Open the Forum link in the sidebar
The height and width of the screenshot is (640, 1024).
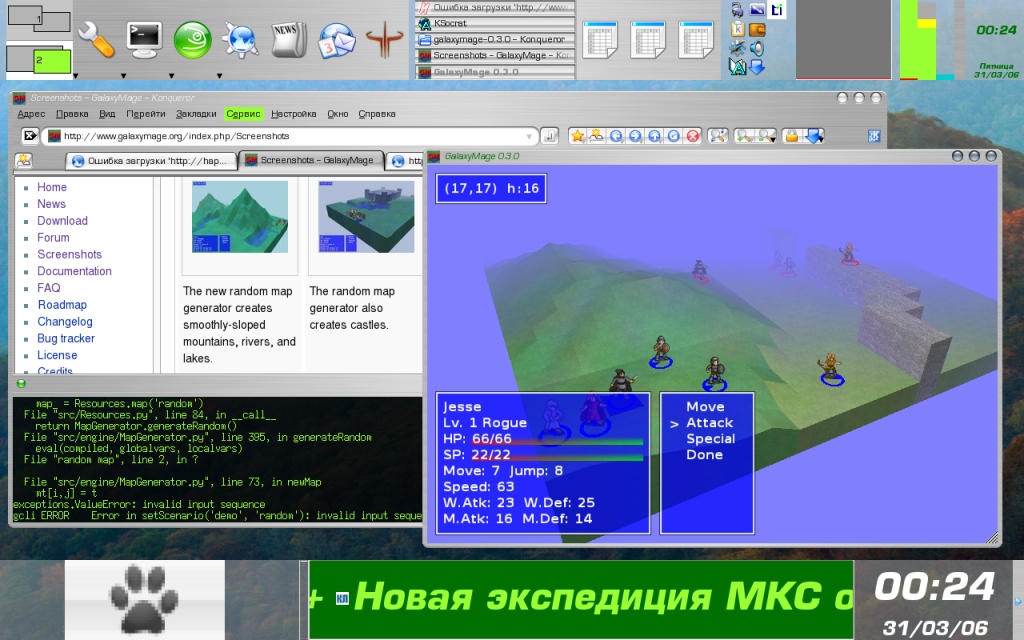[53, 238]
